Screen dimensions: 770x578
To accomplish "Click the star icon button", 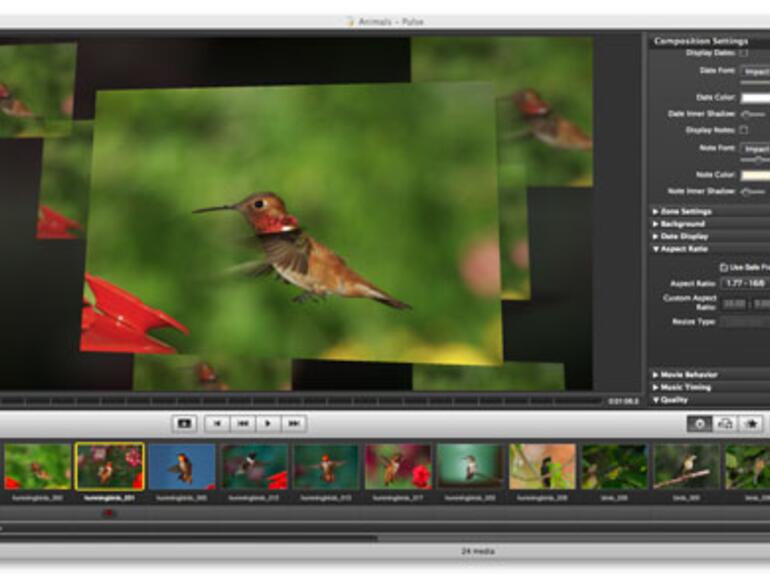I will point(751,423).
